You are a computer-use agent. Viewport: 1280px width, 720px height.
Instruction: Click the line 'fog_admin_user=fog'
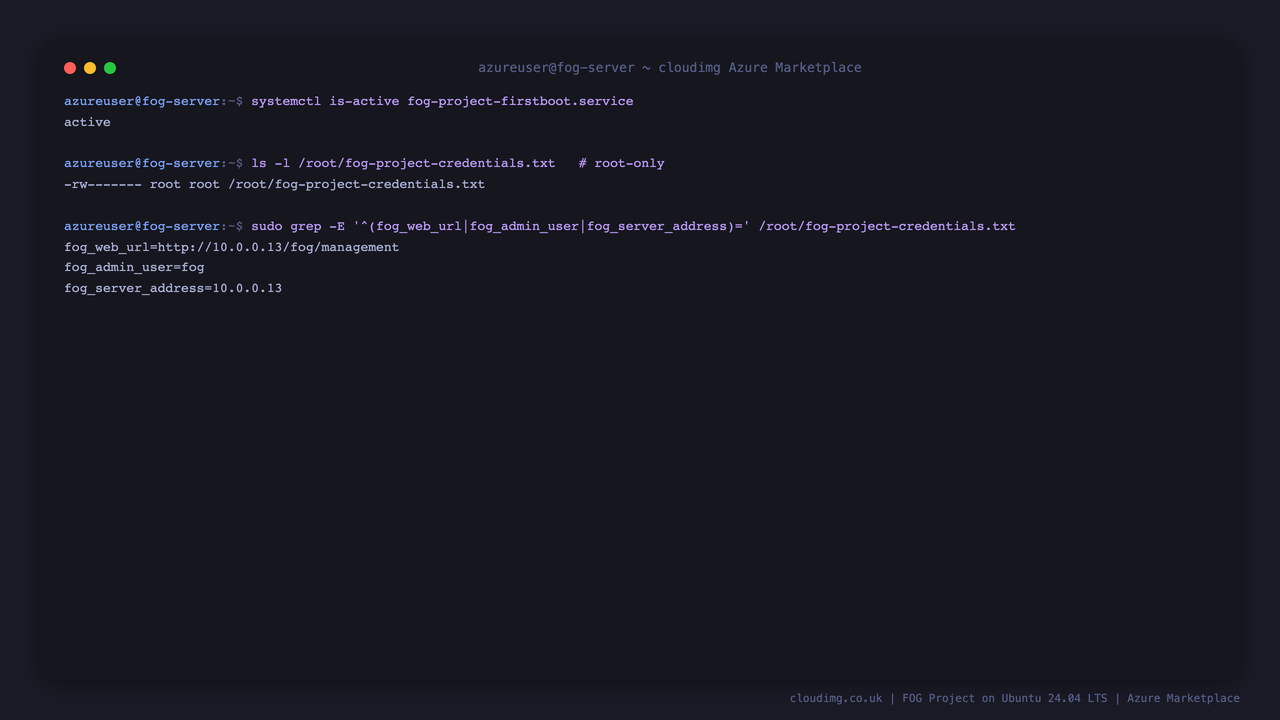(x=134, y=268)
